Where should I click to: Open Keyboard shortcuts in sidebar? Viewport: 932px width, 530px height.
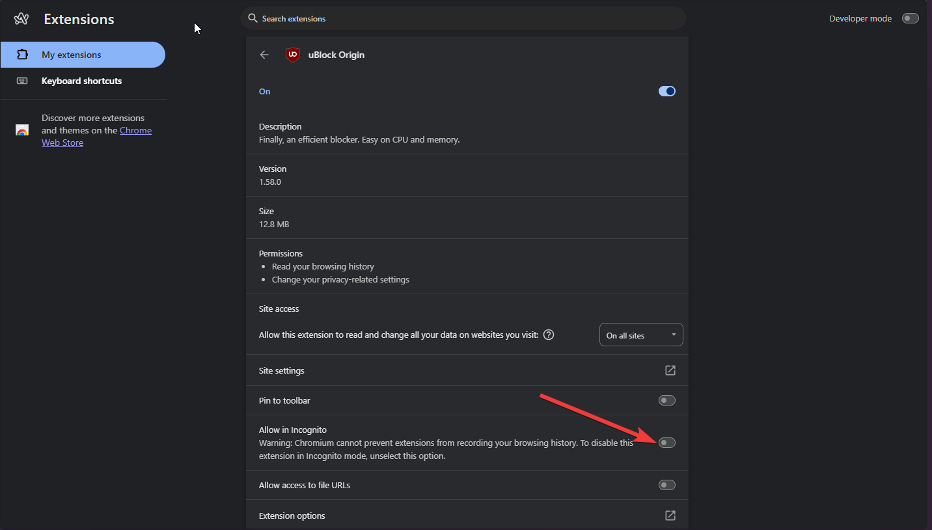click(x=83, y=81)
